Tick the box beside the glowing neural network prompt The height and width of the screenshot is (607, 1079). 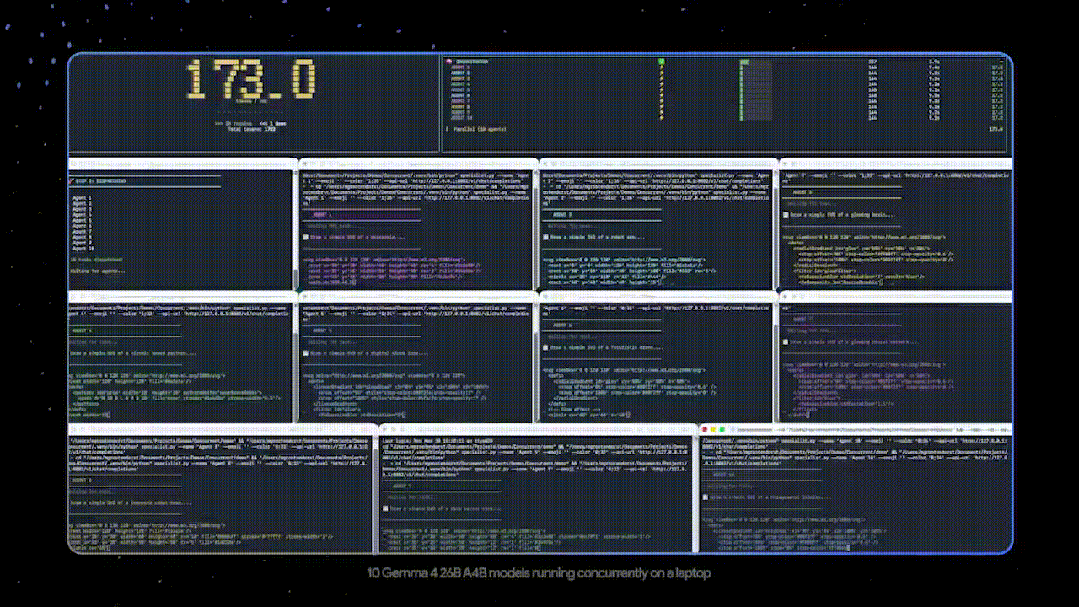[786, 342]
